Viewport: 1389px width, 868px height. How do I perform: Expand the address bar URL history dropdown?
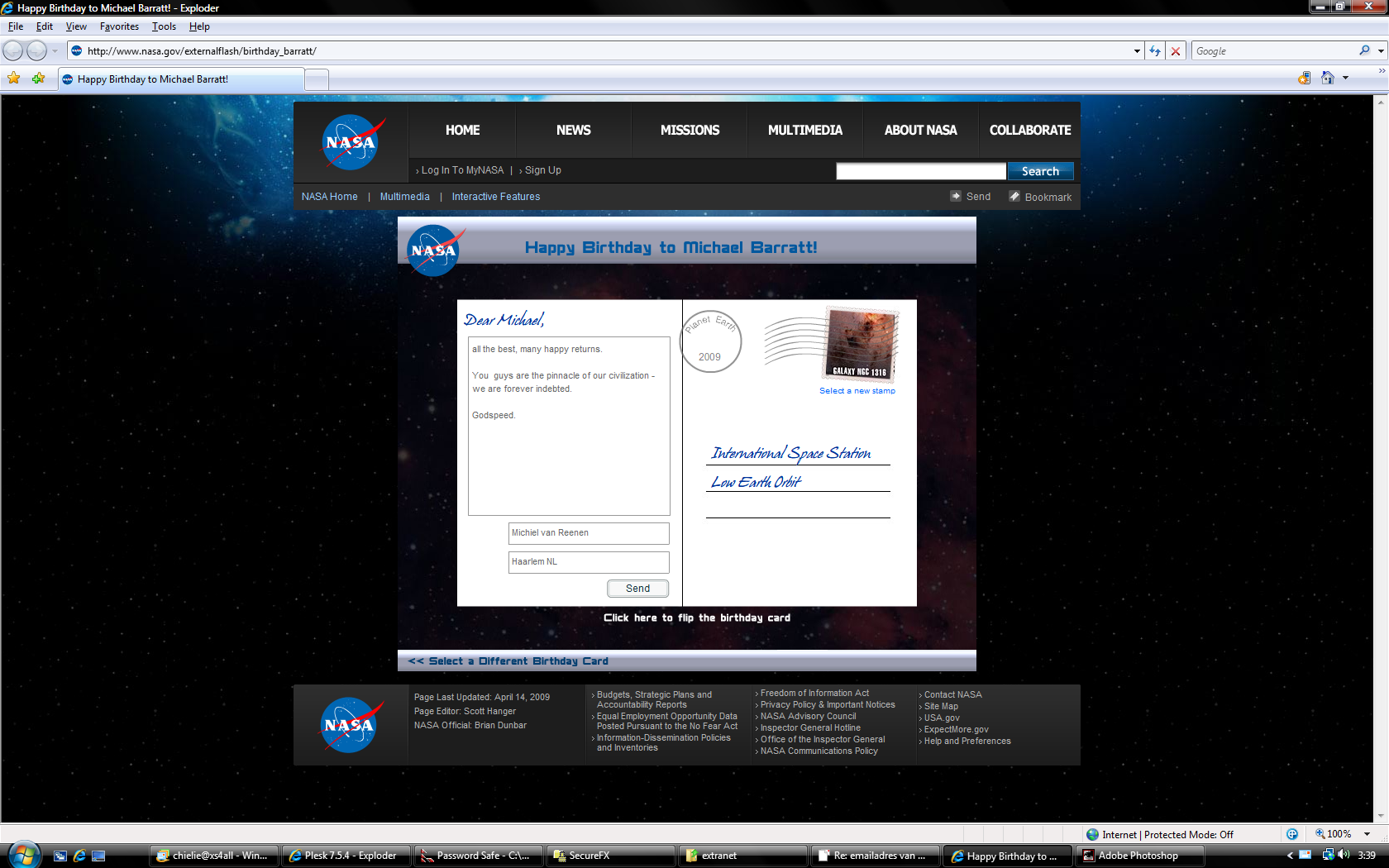pyautogui.click(x=1137, y=51)
